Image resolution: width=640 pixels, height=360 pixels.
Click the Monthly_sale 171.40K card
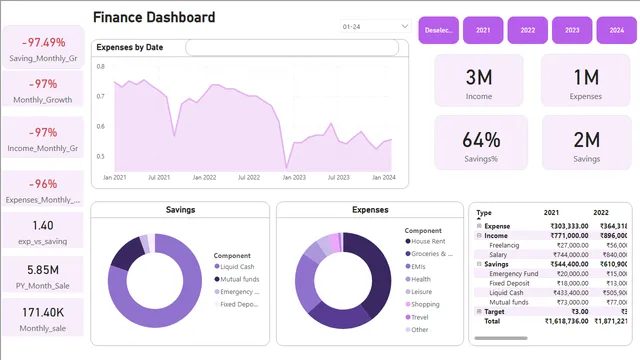pyautogui.click(x=43, y=317)
